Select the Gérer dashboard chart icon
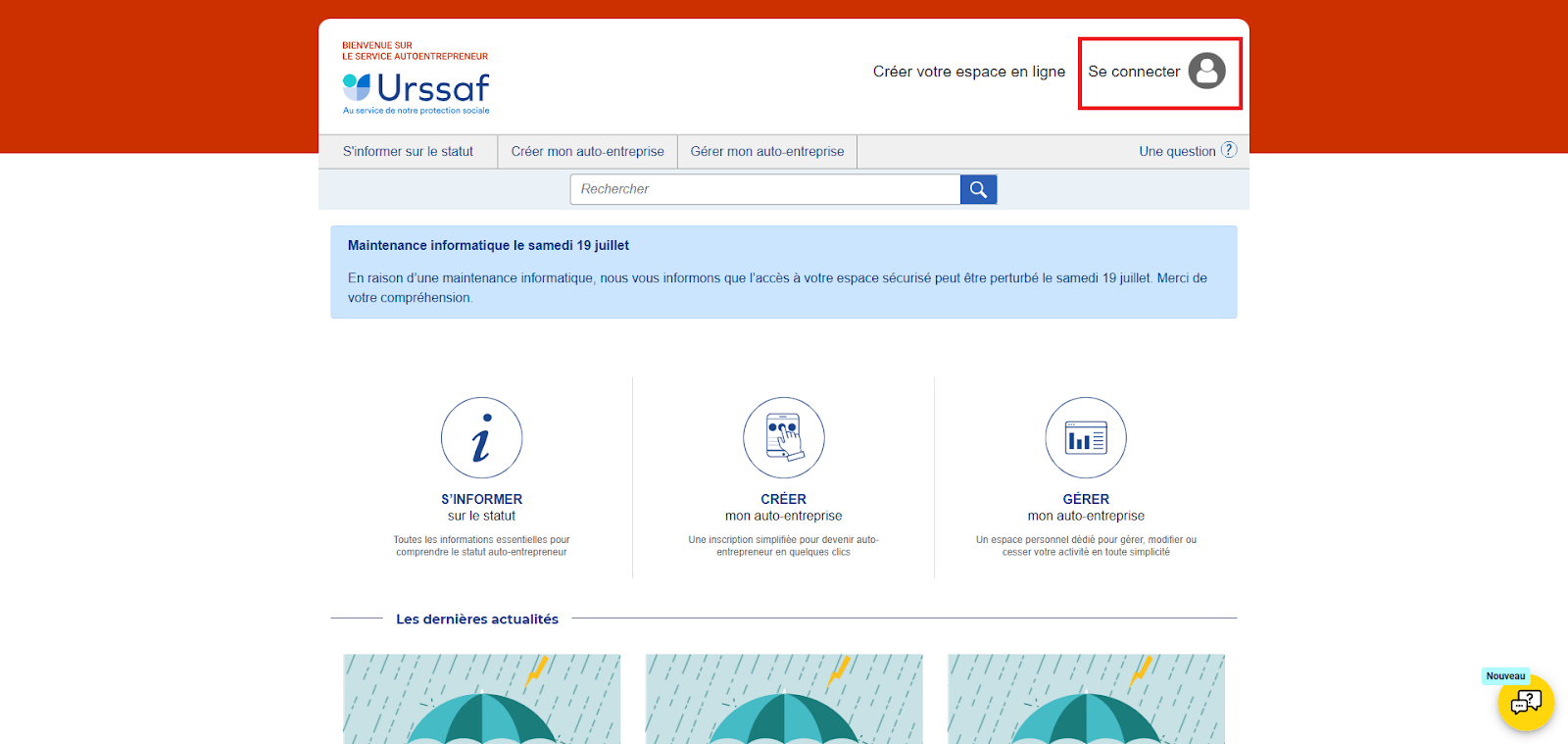This screenshot has width=1568, height=744. pos(1086,437)
